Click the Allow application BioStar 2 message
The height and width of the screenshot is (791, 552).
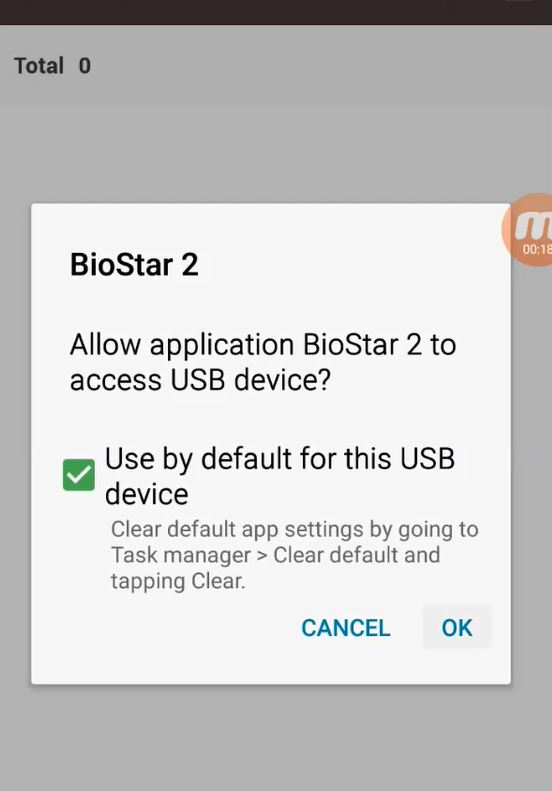click(x=263, y=362)
